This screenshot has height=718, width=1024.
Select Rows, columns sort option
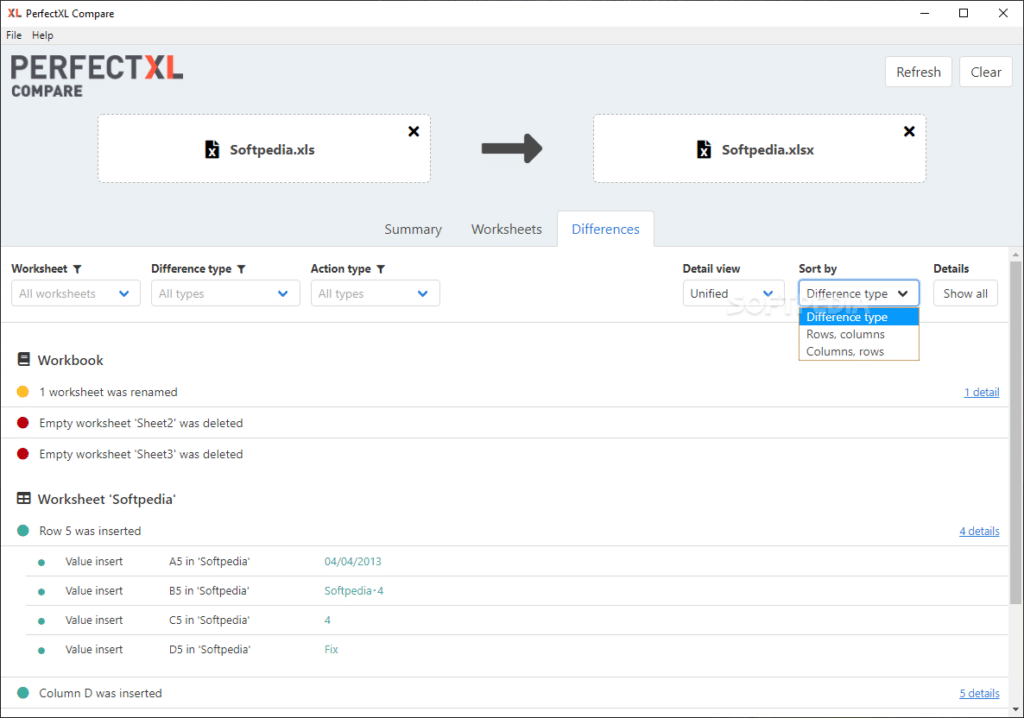click(x=859, y=334)
